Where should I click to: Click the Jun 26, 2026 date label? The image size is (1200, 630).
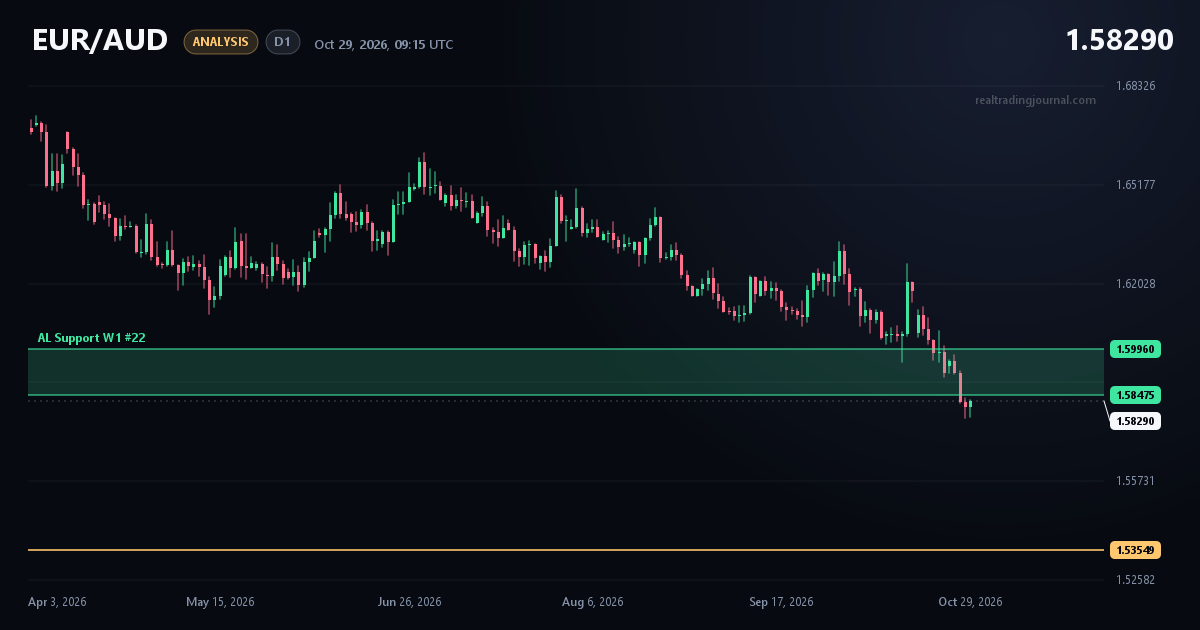pos(409,602)
